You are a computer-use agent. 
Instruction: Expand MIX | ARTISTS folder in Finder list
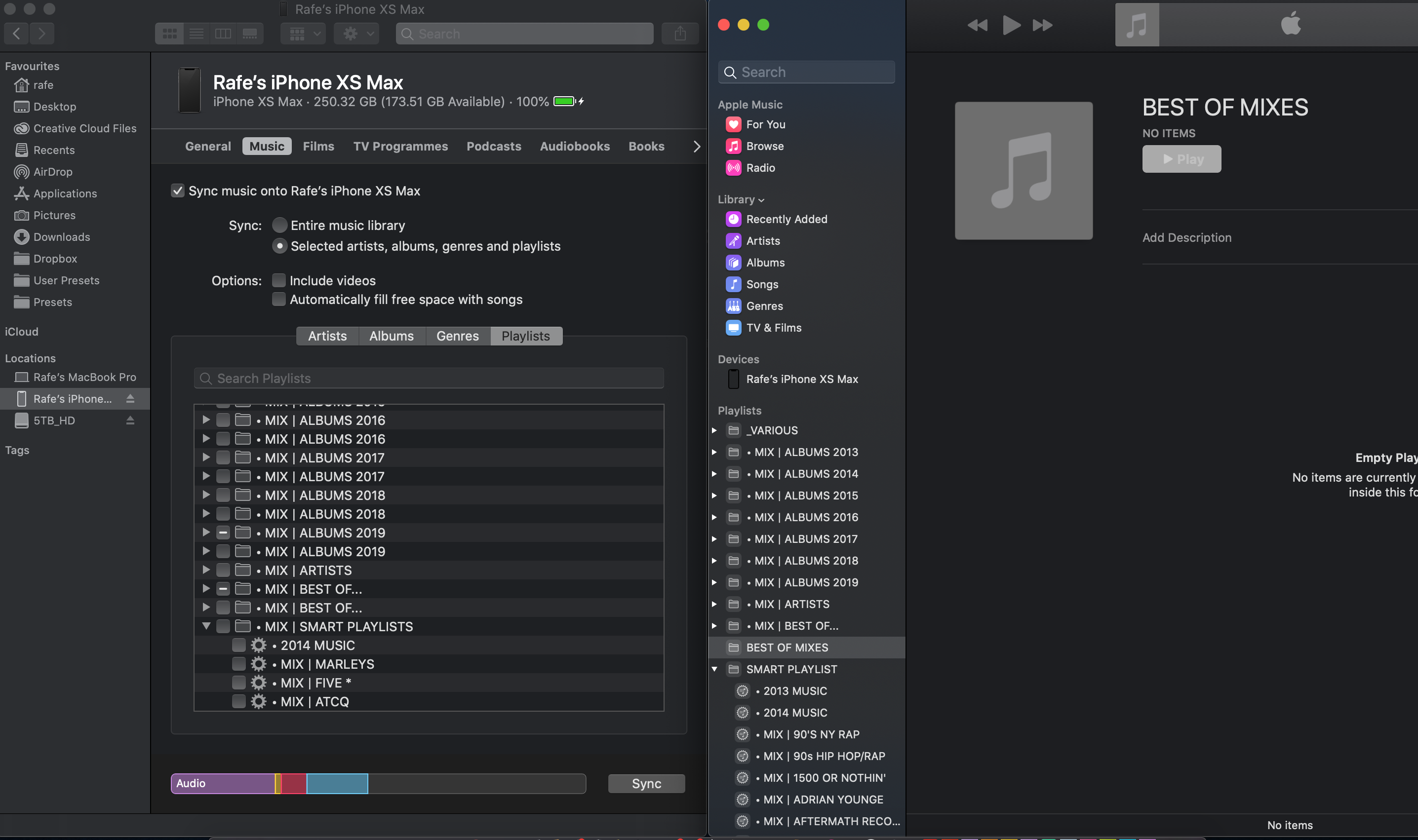coord(206,570)
